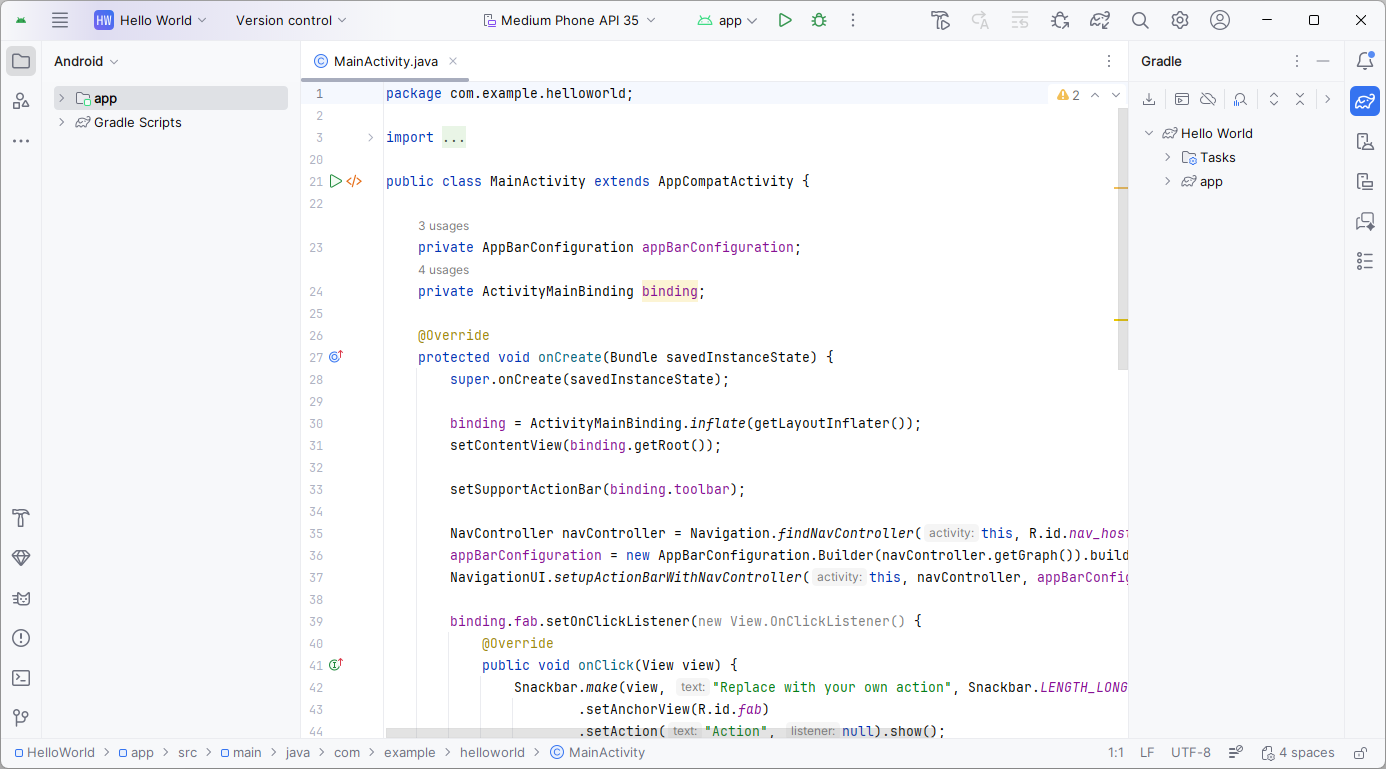The image size is (1386, 769).
Task: Expand the collapsed import statements
Action: (453, 138)
